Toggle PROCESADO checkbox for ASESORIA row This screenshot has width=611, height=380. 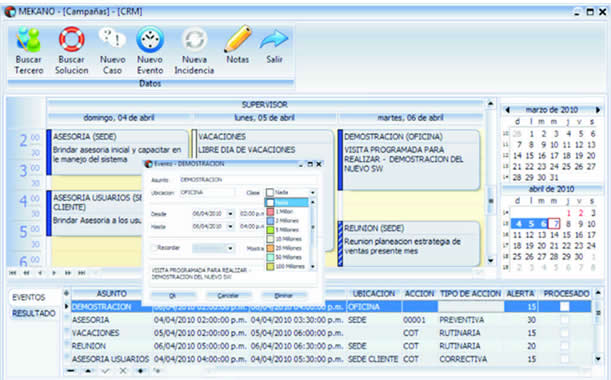coord(564,320)
